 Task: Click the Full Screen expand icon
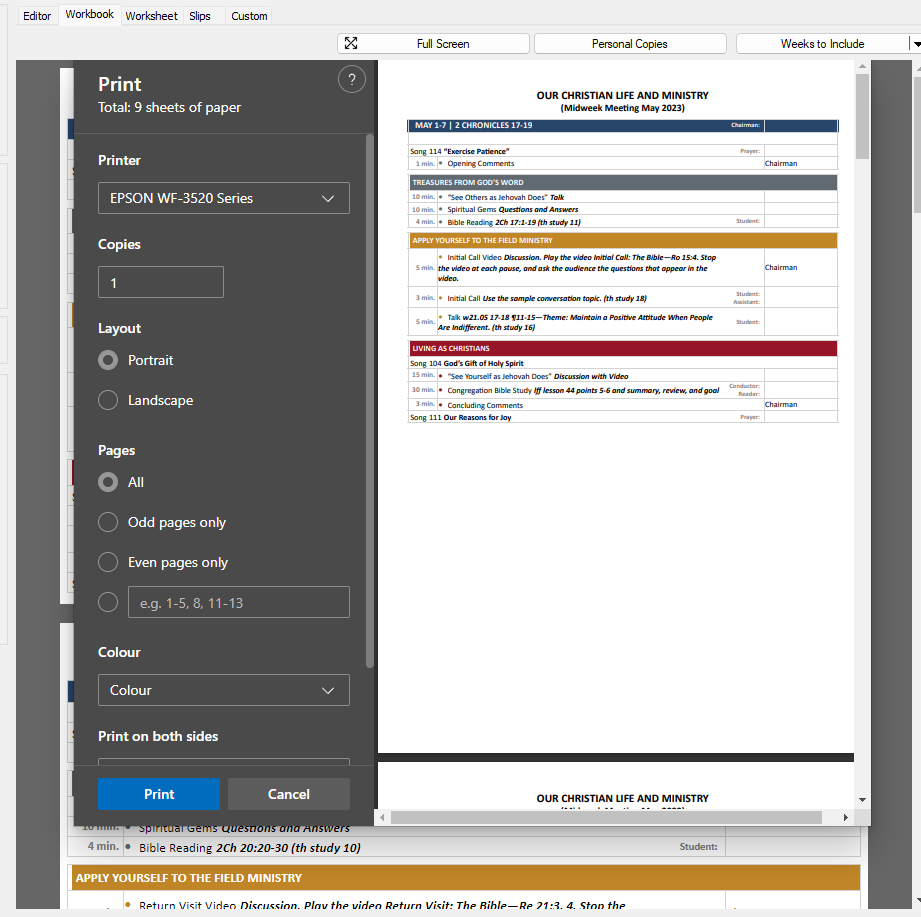350,43
